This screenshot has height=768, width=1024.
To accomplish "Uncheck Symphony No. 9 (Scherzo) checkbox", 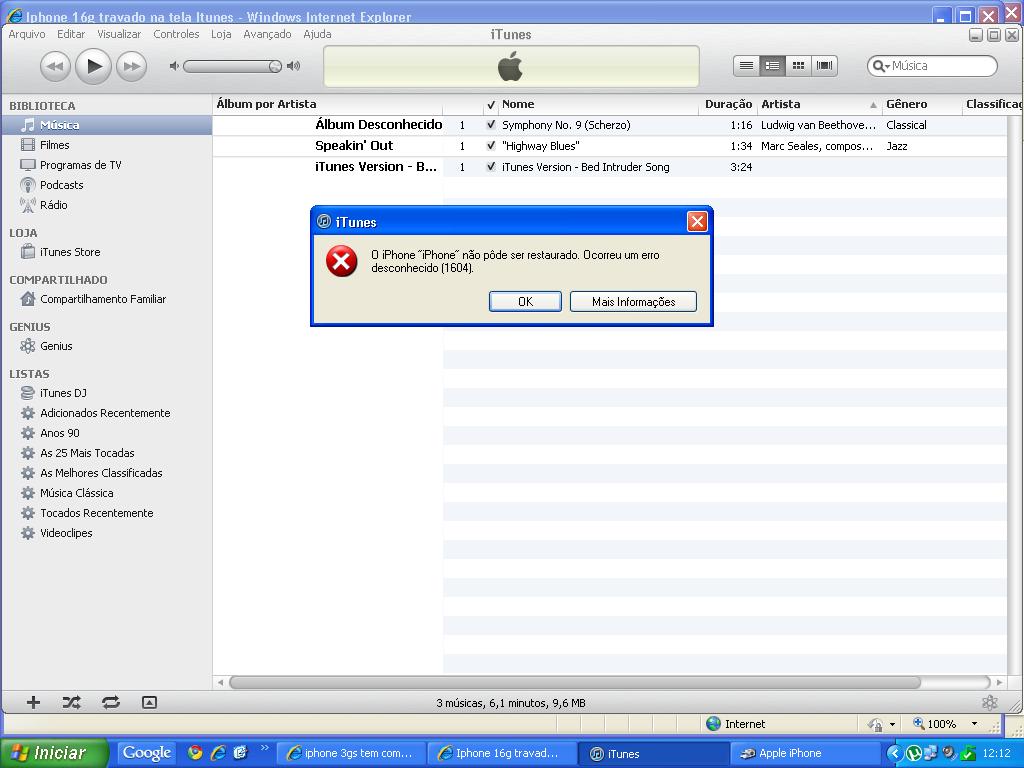I will tap(491, 125).
